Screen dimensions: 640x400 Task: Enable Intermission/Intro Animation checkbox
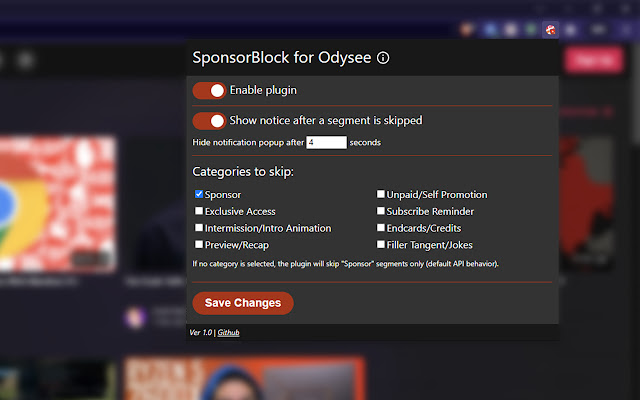199,228
